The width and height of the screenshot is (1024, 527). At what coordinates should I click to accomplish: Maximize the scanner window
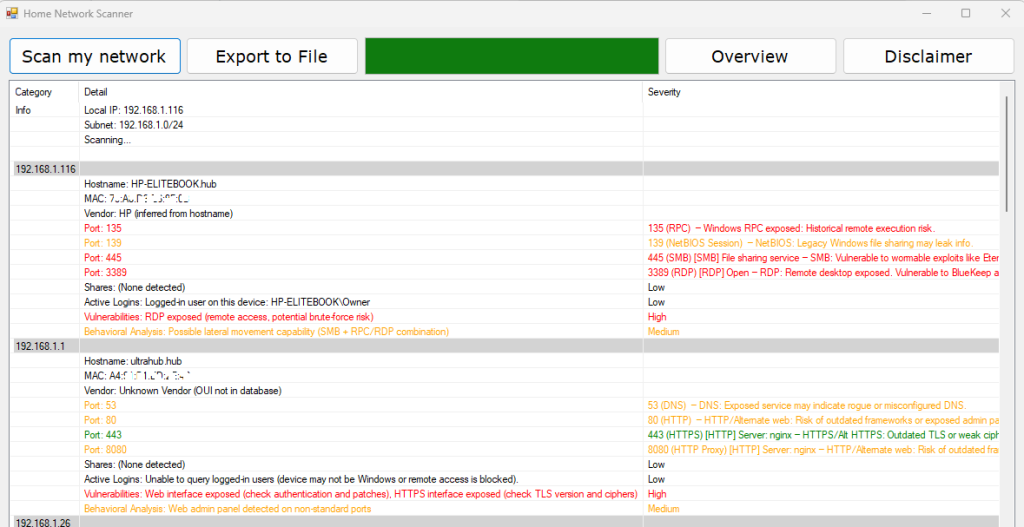coord(965,14)
